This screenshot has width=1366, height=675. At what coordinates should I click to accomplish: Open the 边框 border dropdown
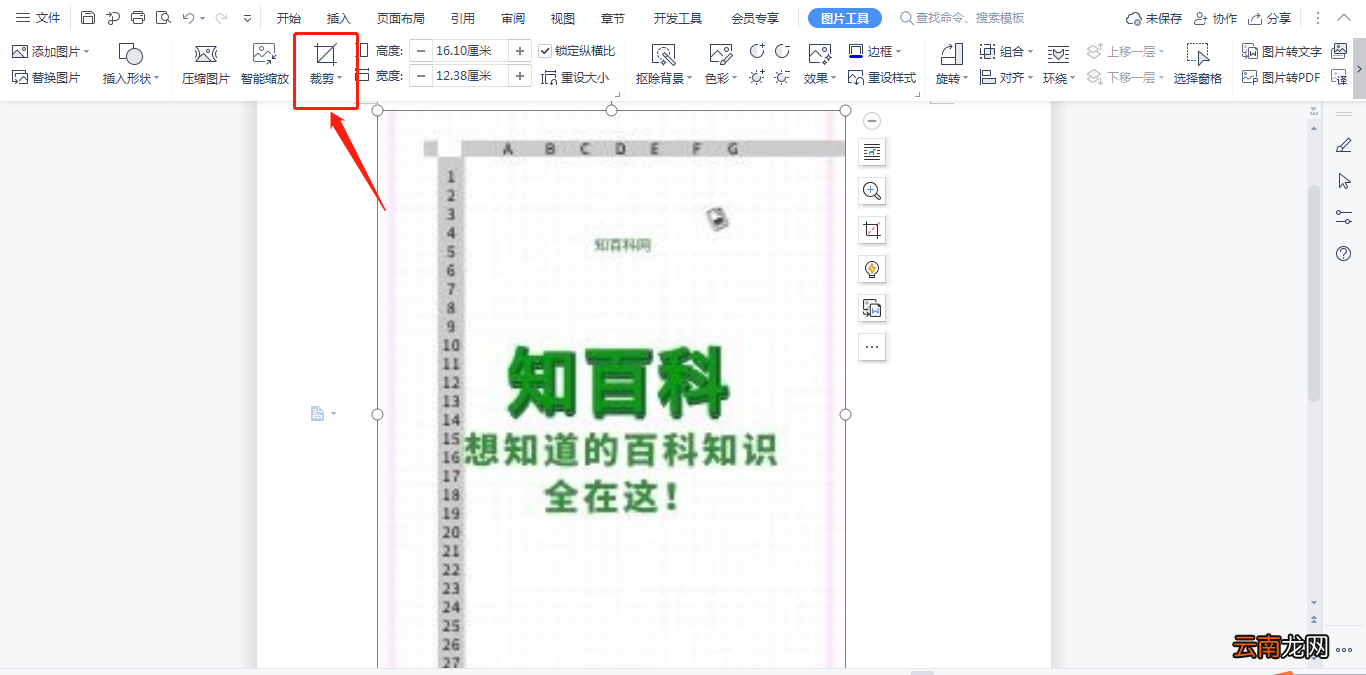[875, 51]
